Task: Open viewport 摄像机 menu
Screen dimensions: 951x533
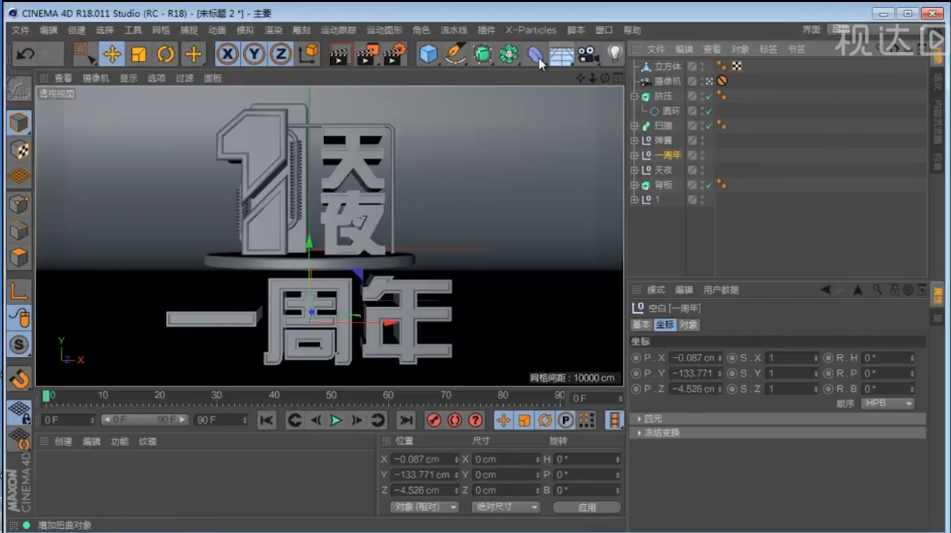Action: pos(96,78)
